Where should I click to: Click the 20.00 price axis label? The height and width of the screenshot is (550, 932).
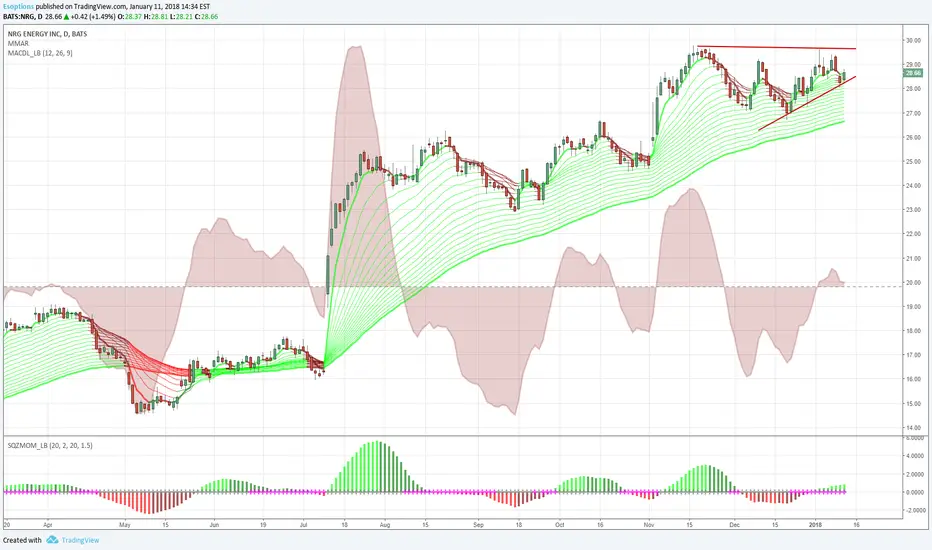pyautogui.click(x=912, y=283)
